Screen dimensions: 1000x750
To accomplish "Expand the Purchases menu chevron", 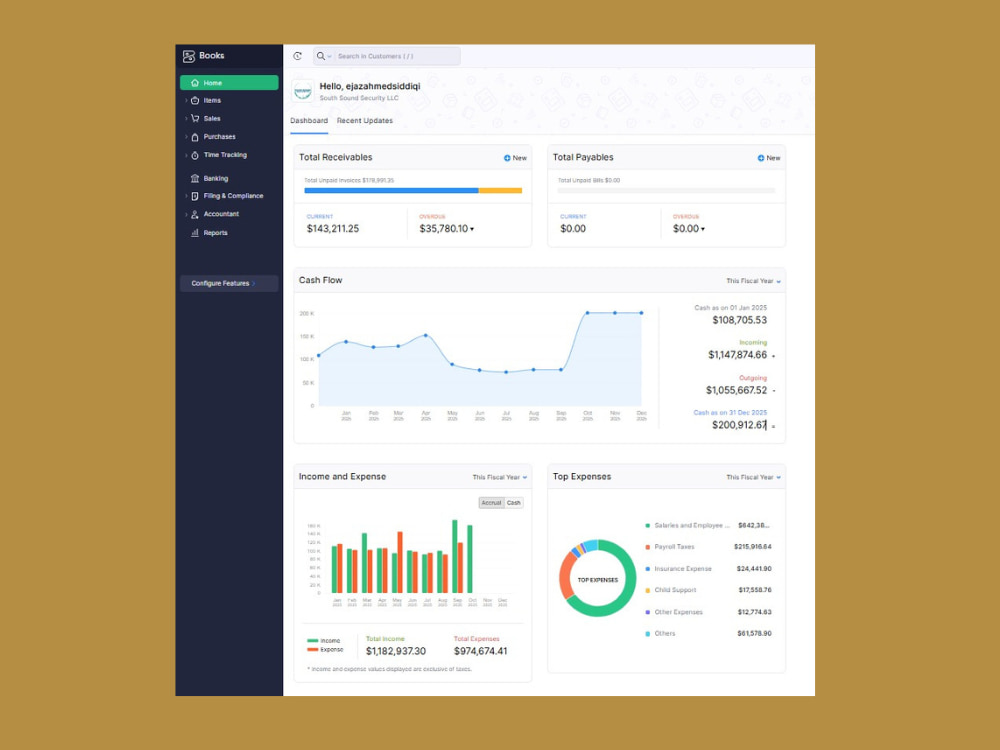I will point(186,137).
